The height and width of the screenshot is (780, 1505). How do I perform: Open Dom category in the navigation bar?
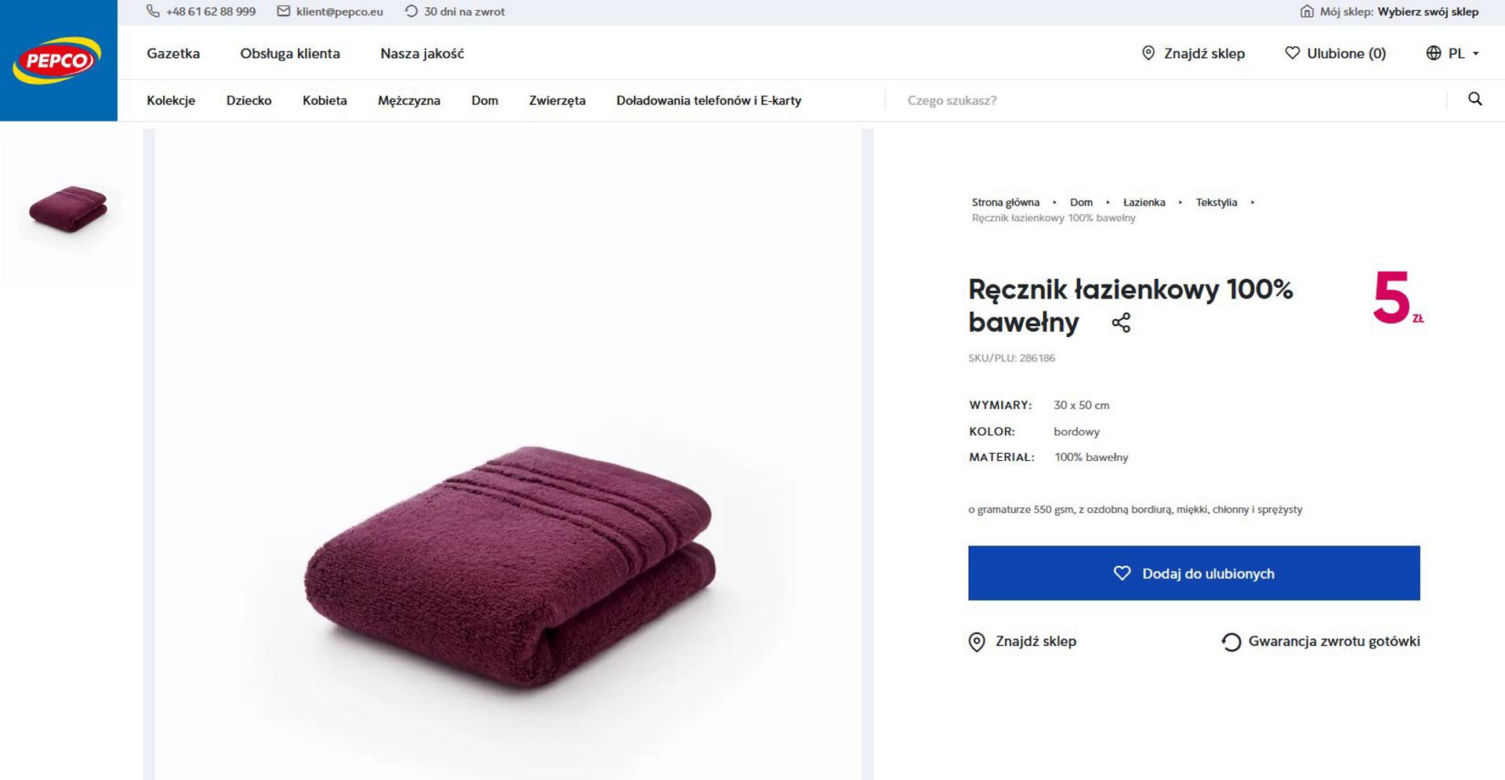[485, 100]
